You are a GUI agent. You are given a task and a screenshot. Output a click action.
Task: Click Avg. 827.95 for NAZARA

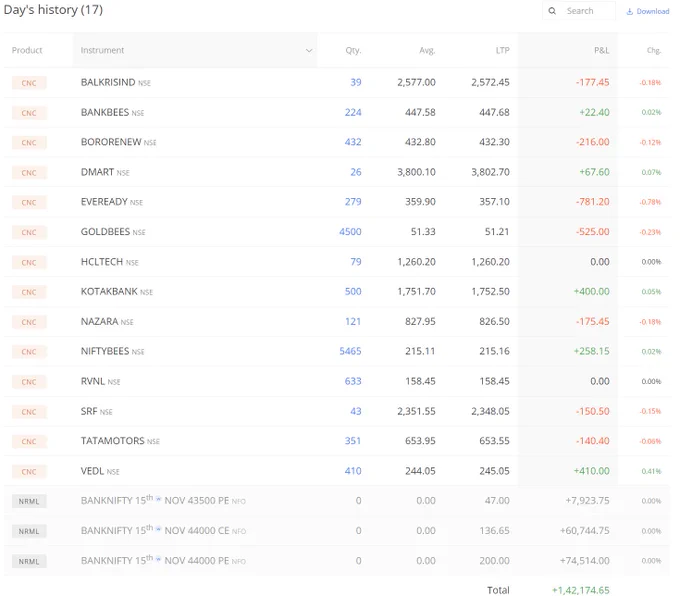420,321
